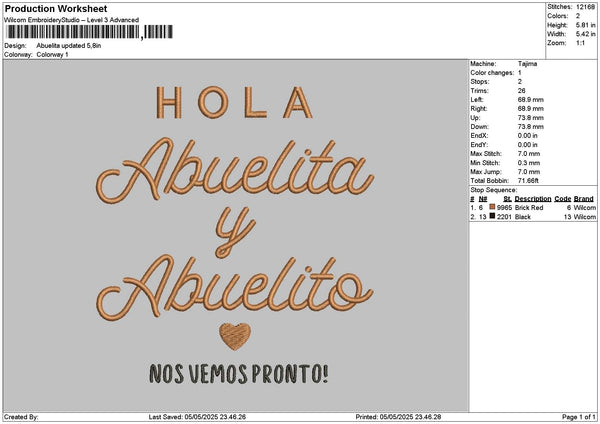Click the script letter y in the design

tap(232, 225)
